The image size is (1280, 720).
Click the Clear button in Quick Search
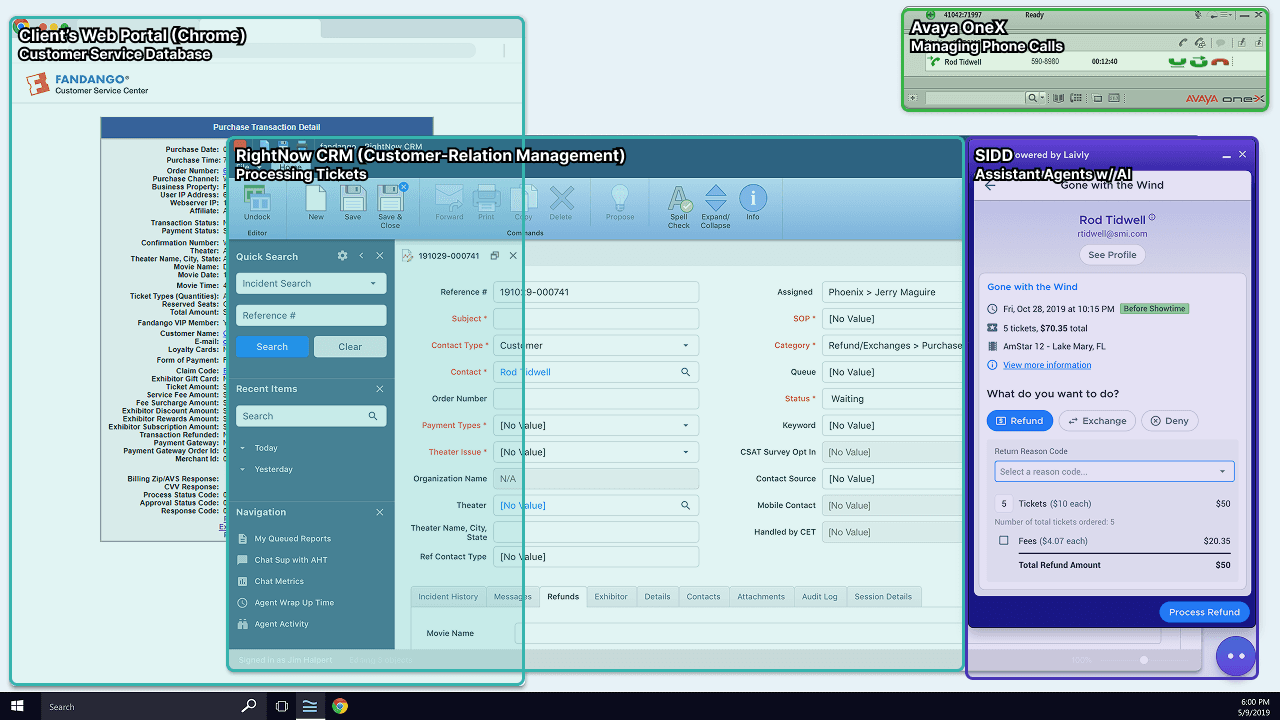coord(350,347)
